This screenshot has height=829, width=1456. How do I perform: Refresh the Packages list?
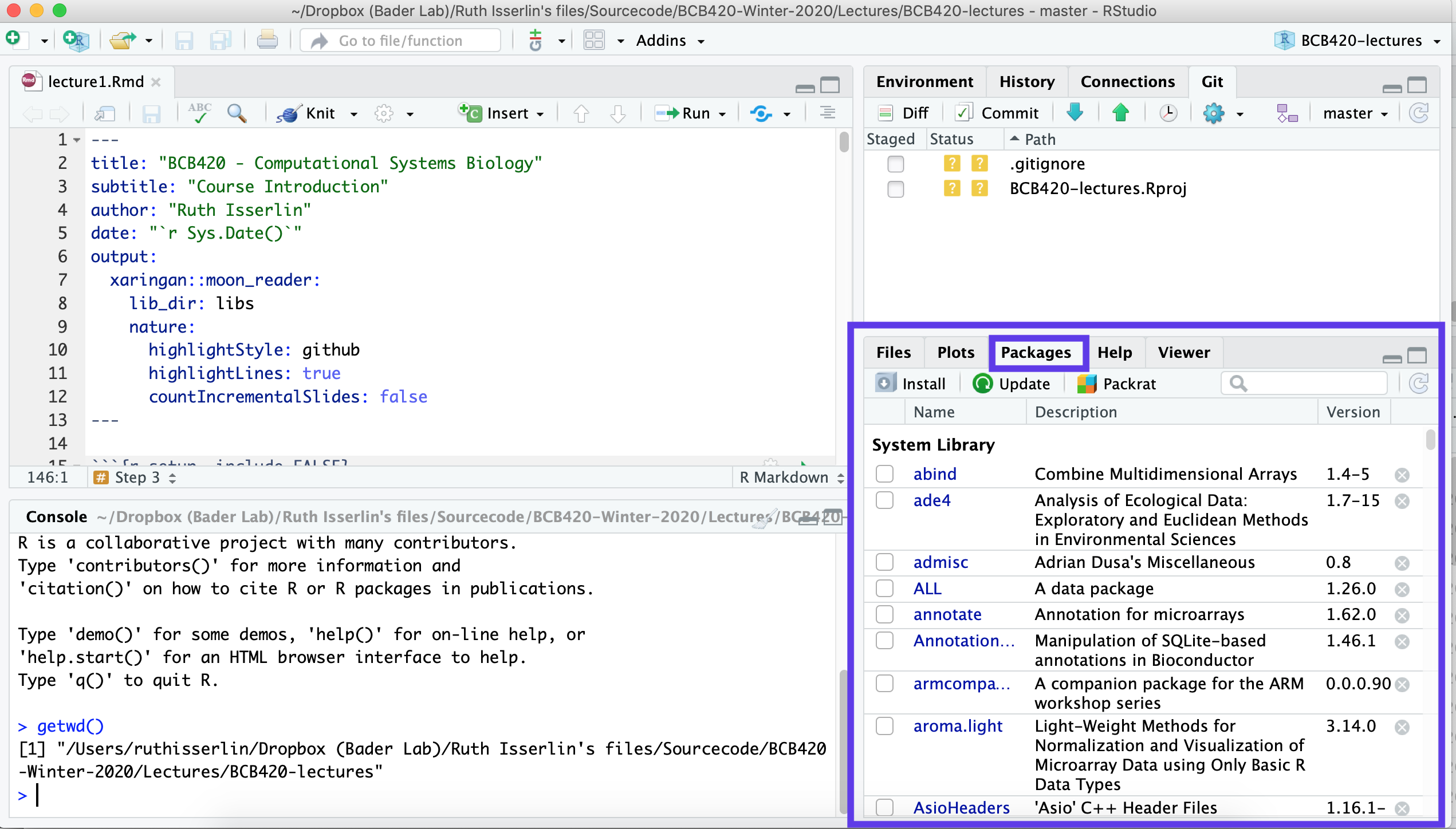click(x=1418, y=383)
